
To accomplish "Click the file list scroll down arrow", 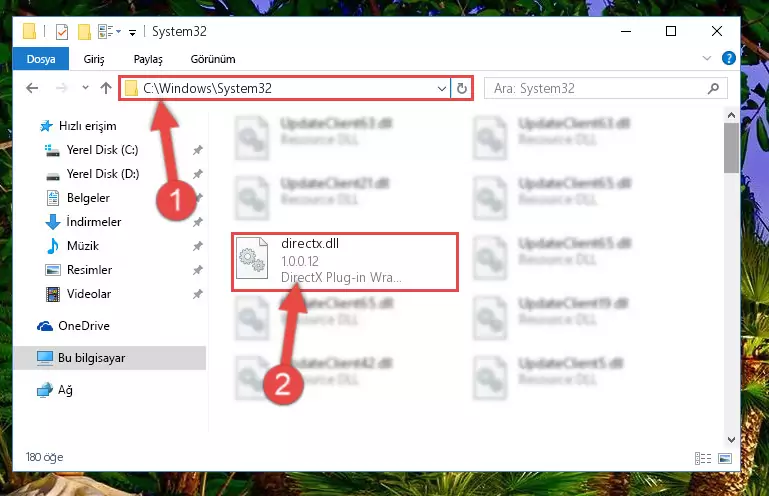I will click(731, 439).
